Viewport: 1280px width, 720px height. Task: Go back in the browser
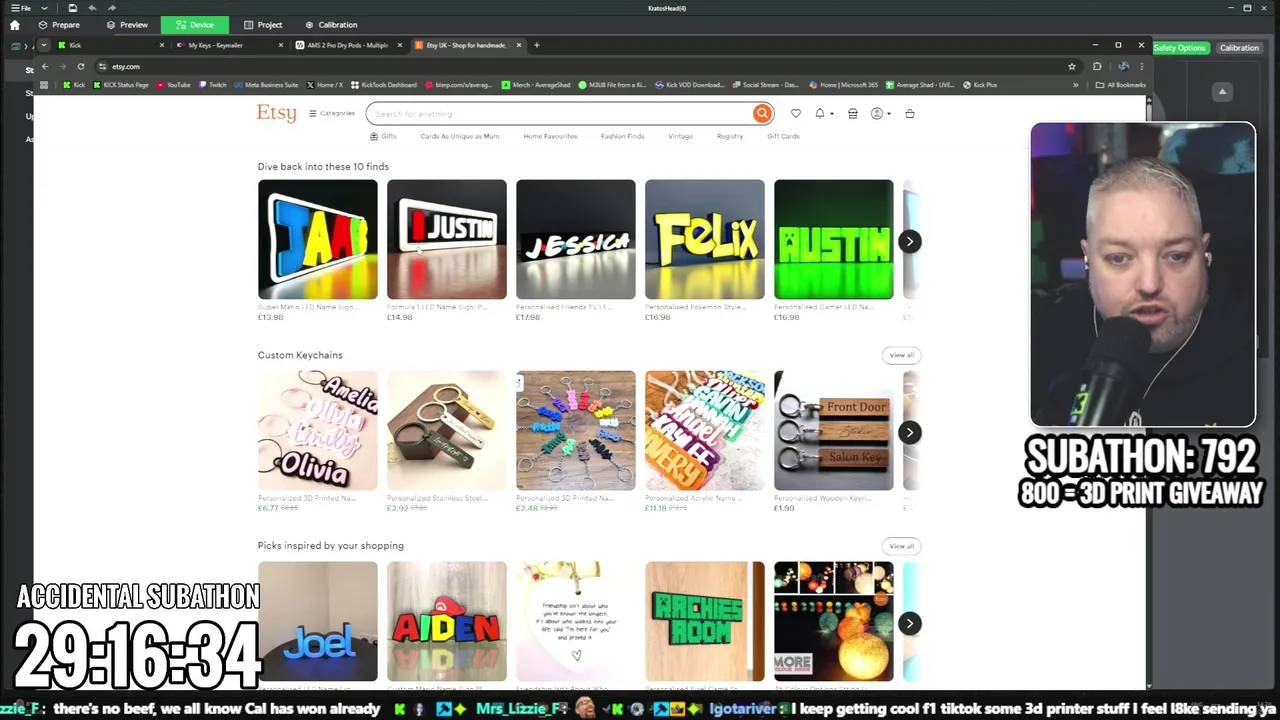(44, 66)
